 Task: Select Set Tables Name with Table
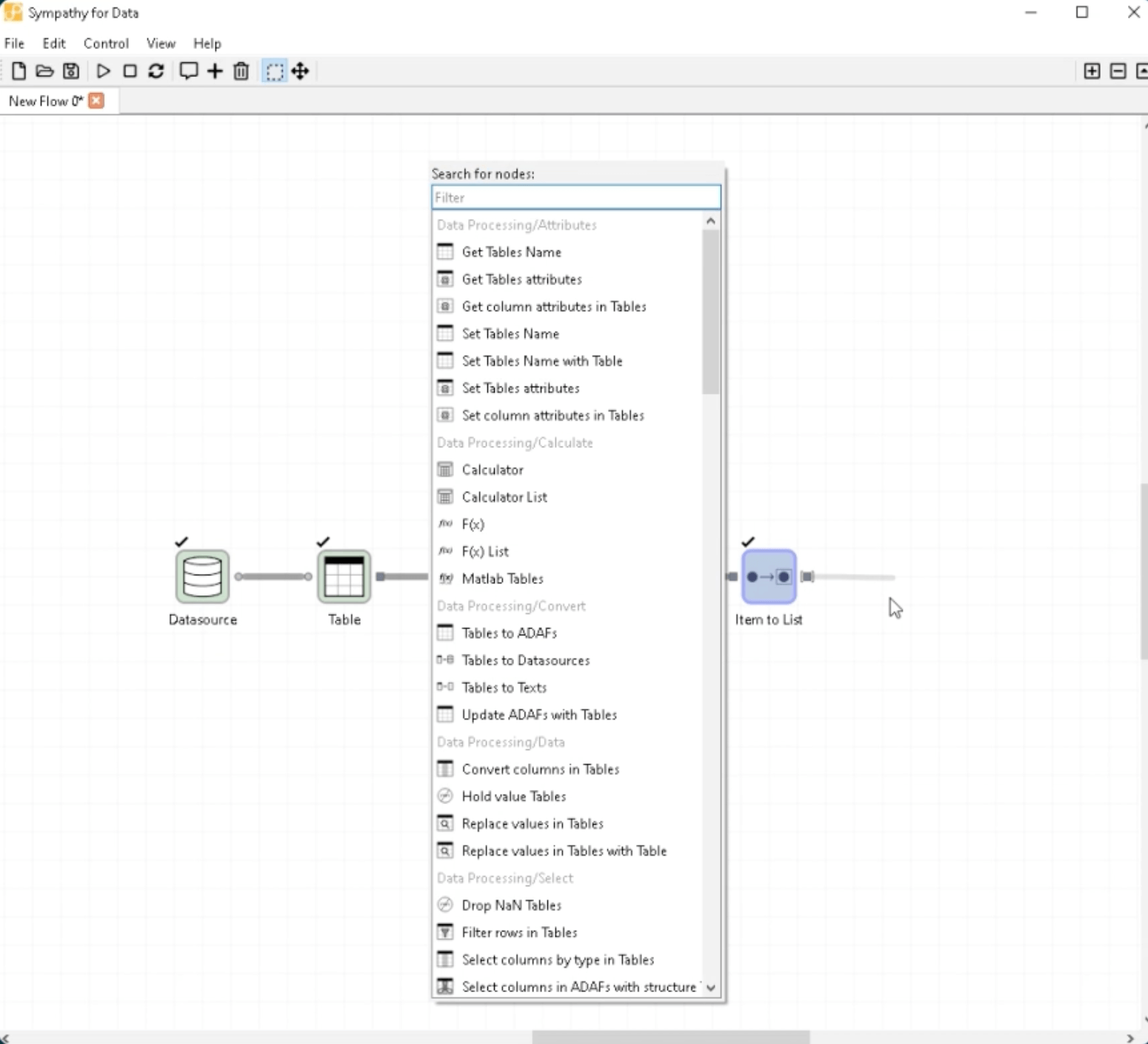[567, 361]
